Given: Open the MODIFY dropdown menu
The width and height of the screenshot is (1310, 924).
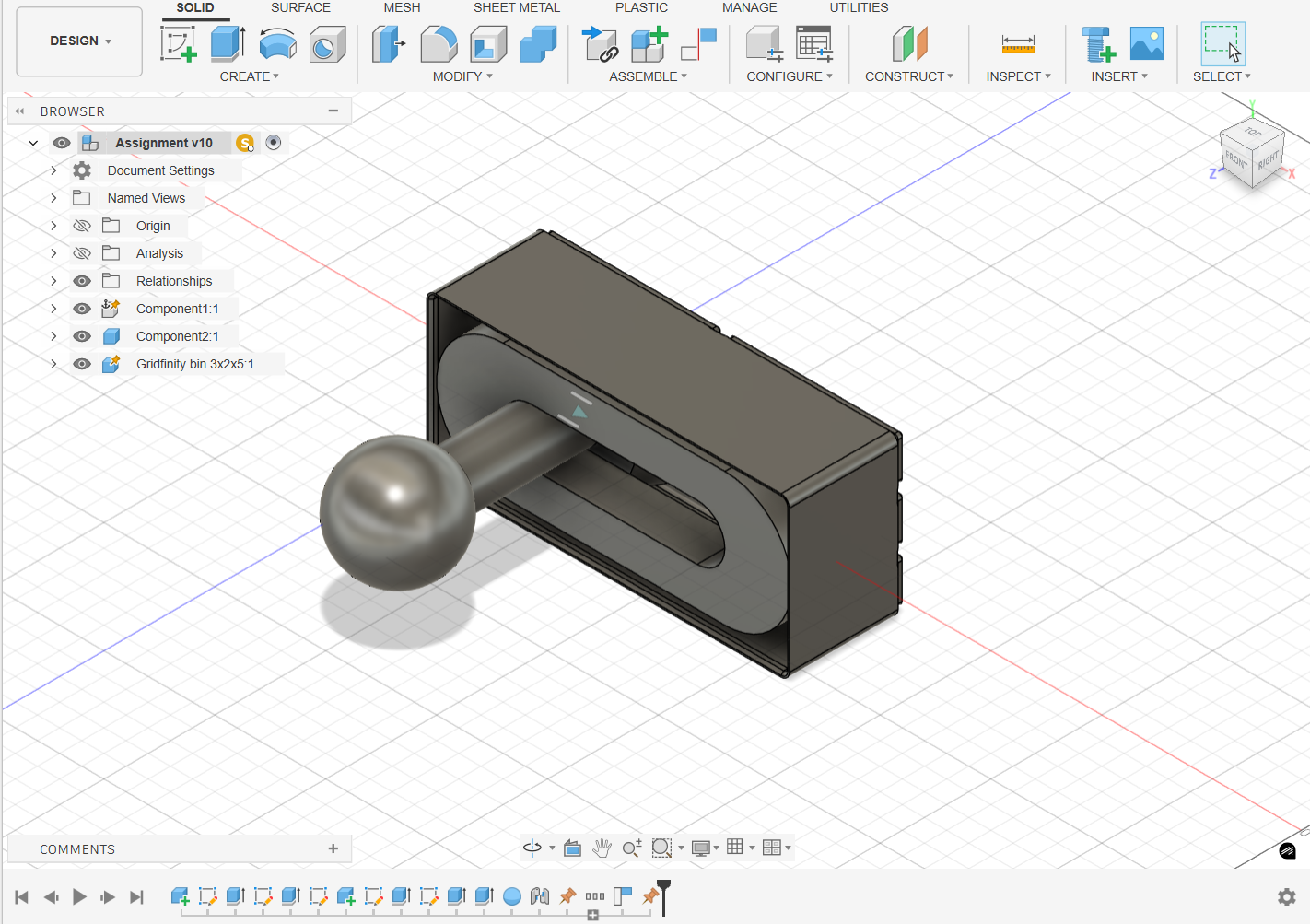Looking at the screenshot, I should click(x=462, y=76).
